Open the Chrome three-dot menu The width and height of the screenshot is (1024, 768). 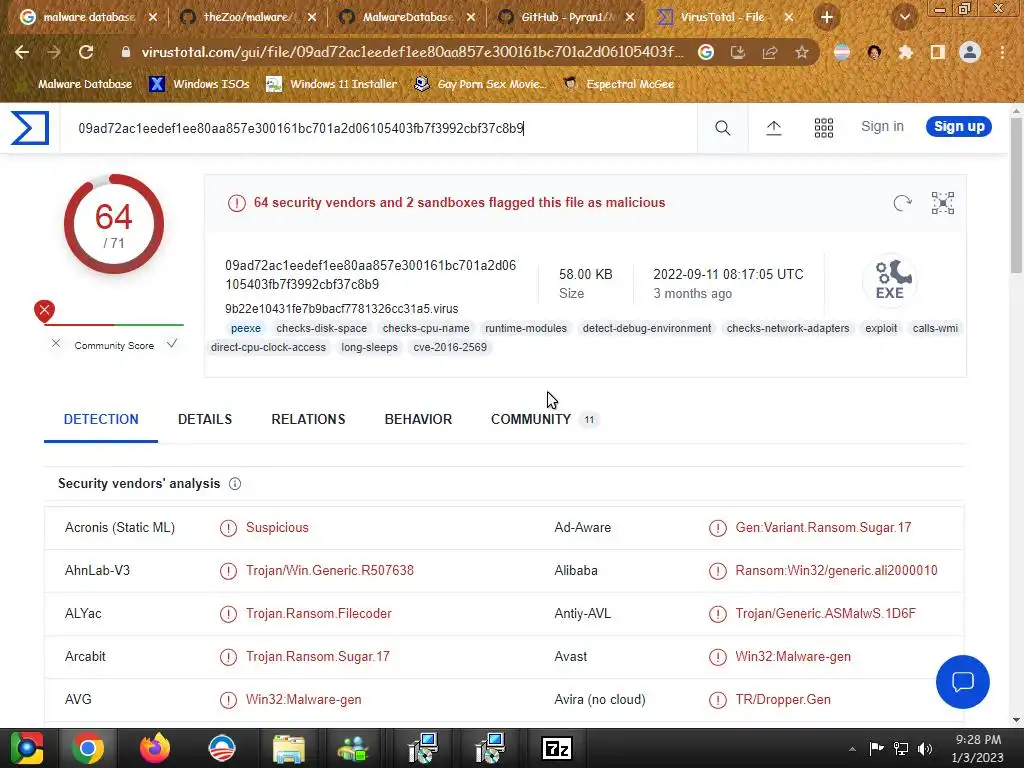1002,52
